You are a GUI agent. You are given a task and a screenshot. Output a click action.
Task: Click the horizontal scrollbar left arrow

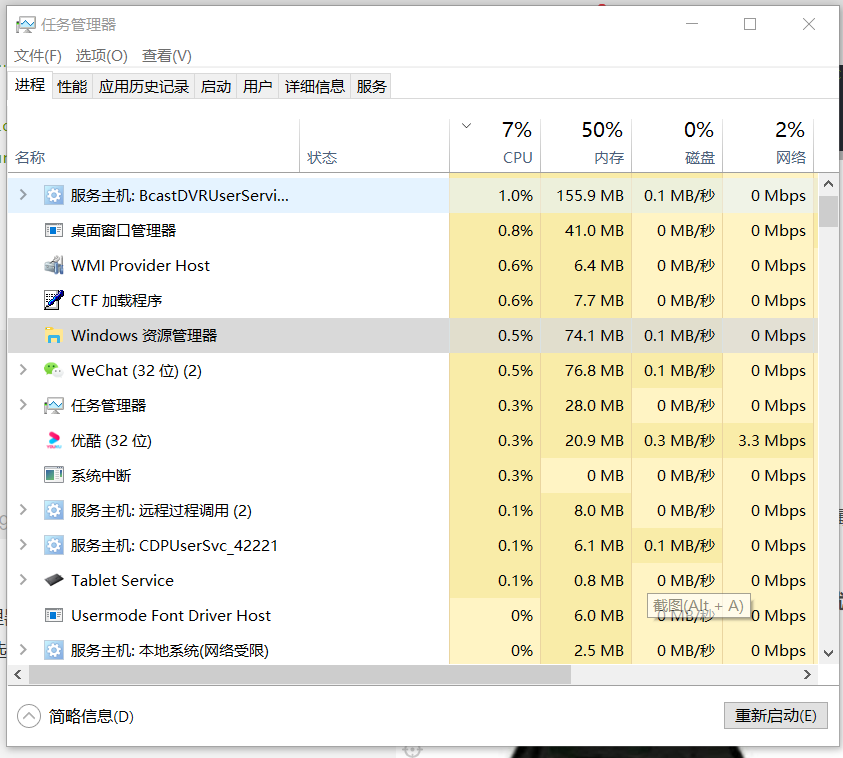coord(18,674)
